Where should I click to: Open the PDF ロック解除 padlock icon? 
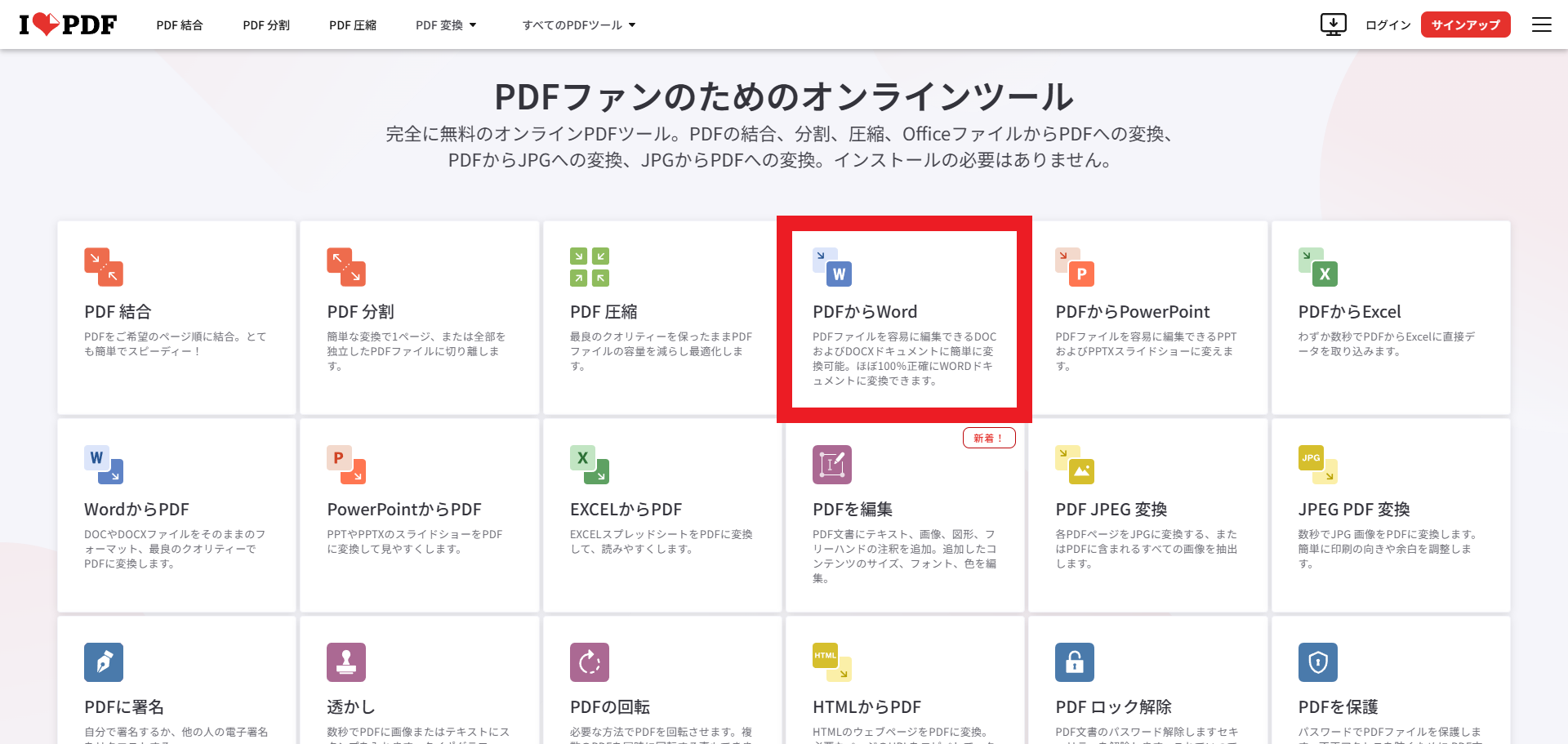[x=1075, y=662]
